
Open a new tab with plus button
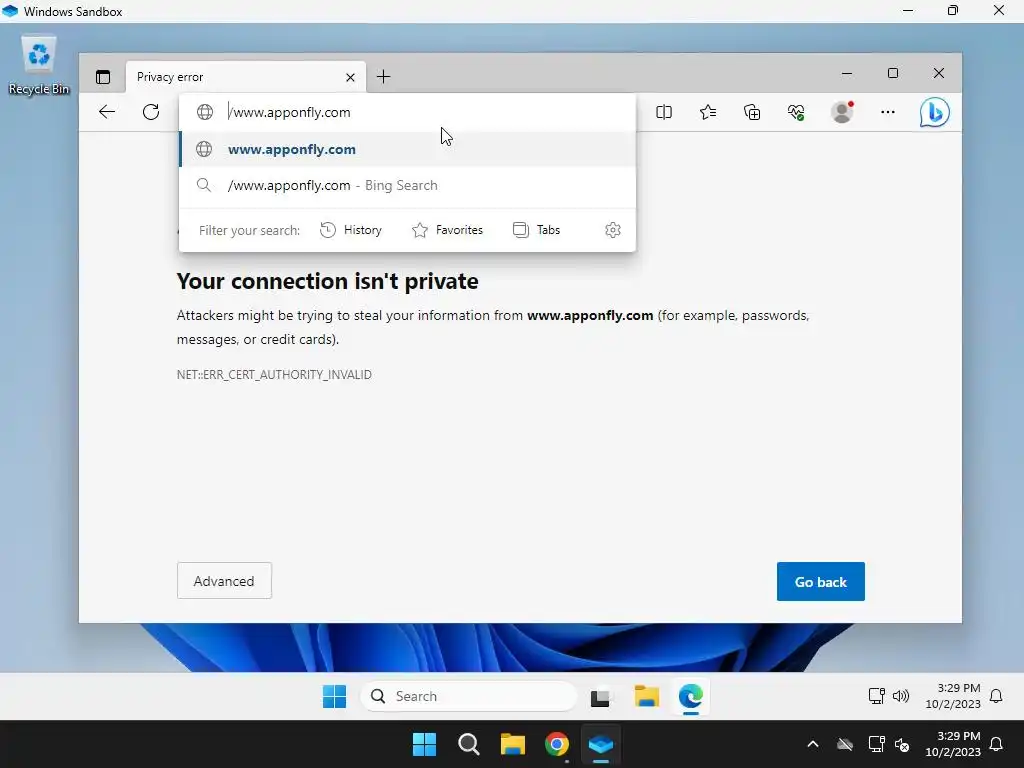383,77
